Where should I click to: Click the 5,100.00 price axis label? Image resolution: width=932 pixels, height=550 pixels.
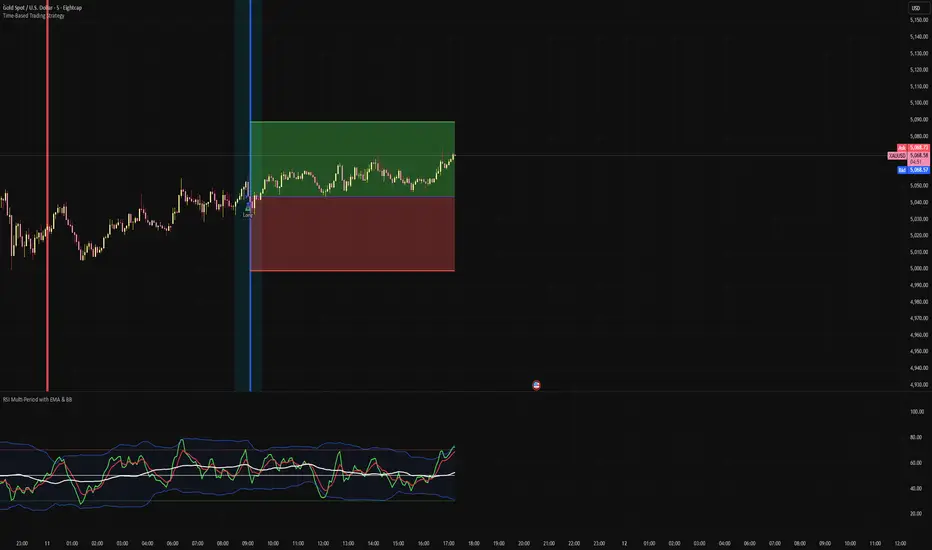click(919, 103)
